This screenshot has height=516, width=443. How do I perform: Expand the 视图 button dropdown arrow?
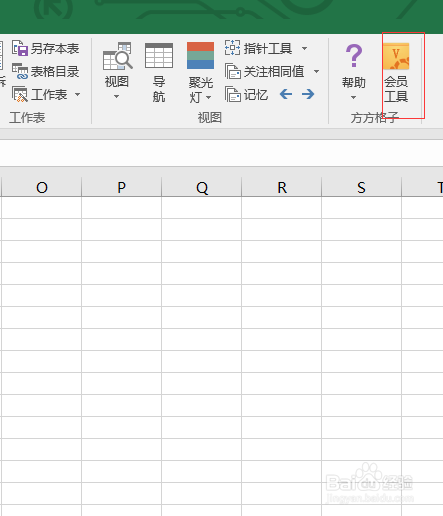click(x=116, y=97)
